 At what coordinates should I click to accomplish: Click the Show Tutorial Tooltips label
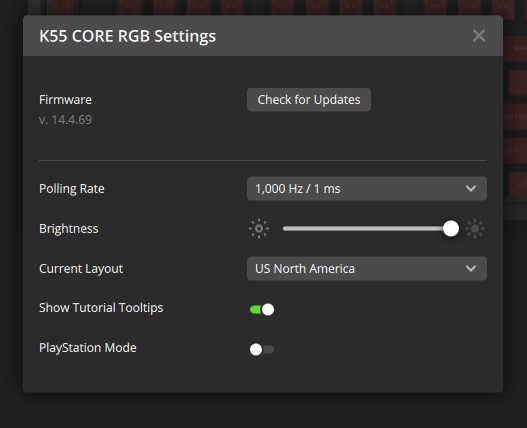(x=101, y=308)
